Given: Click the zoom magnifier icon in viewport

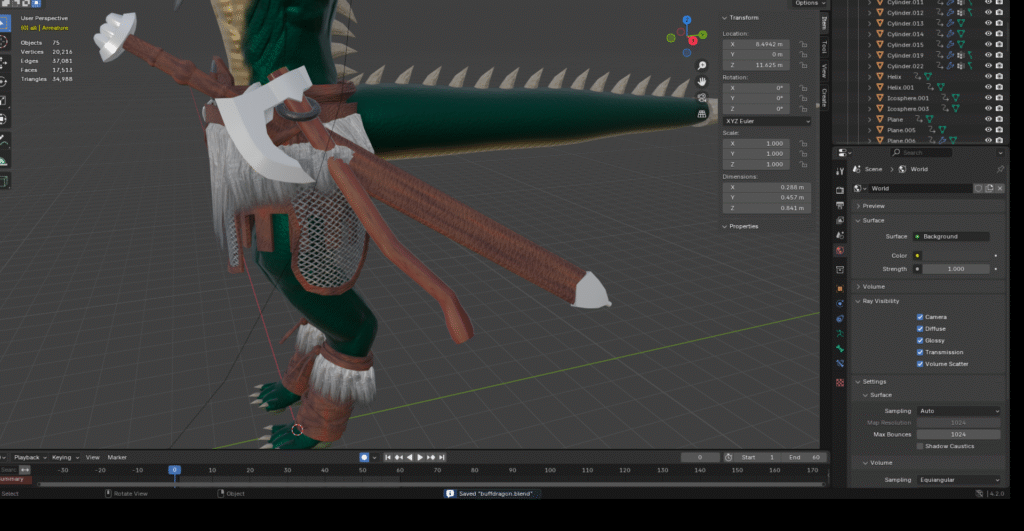Looking at the screenshot, I should coord(703,65).
